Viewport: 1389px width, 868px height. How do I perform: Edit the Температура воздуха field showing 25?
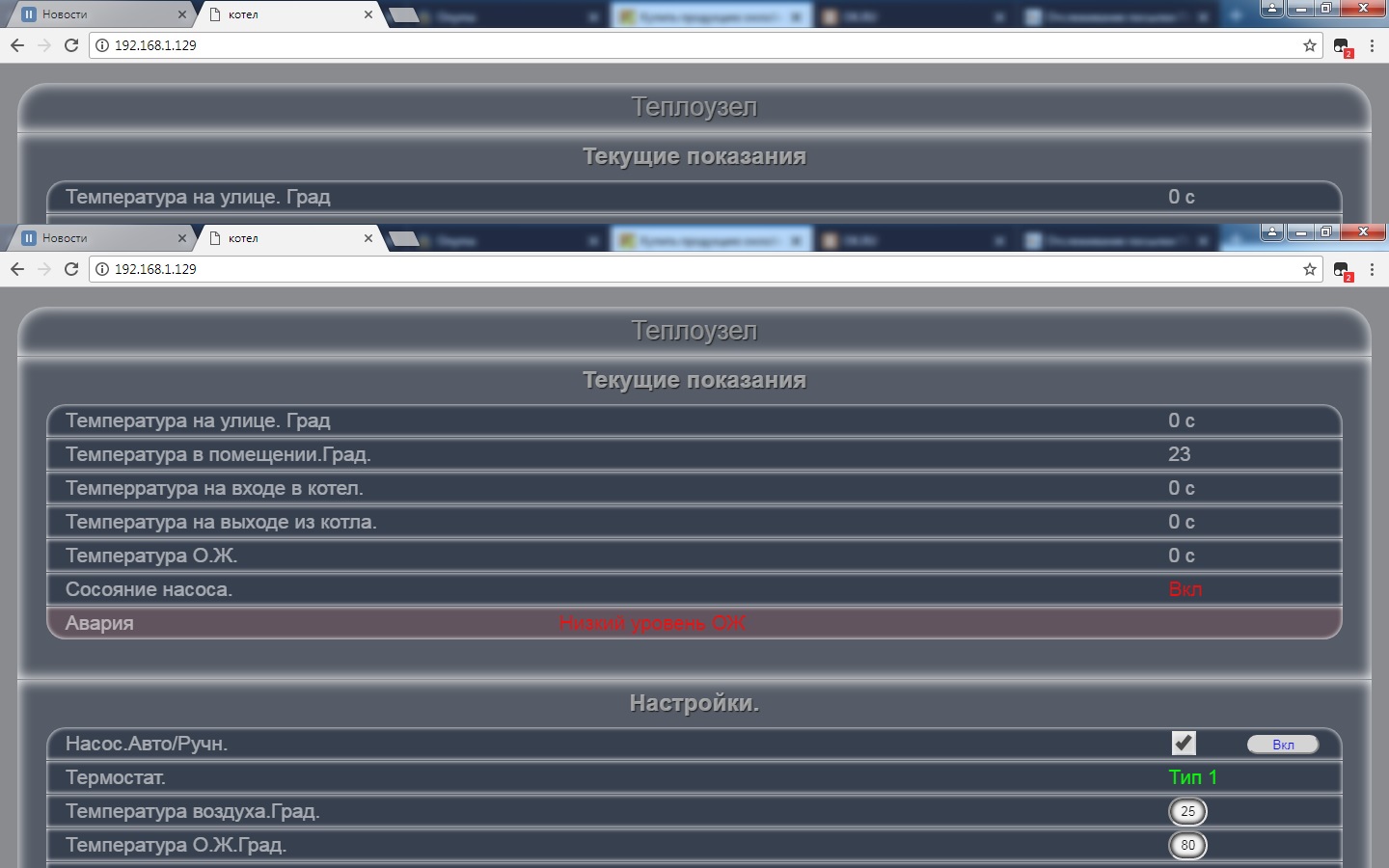tap(1187, 811)
